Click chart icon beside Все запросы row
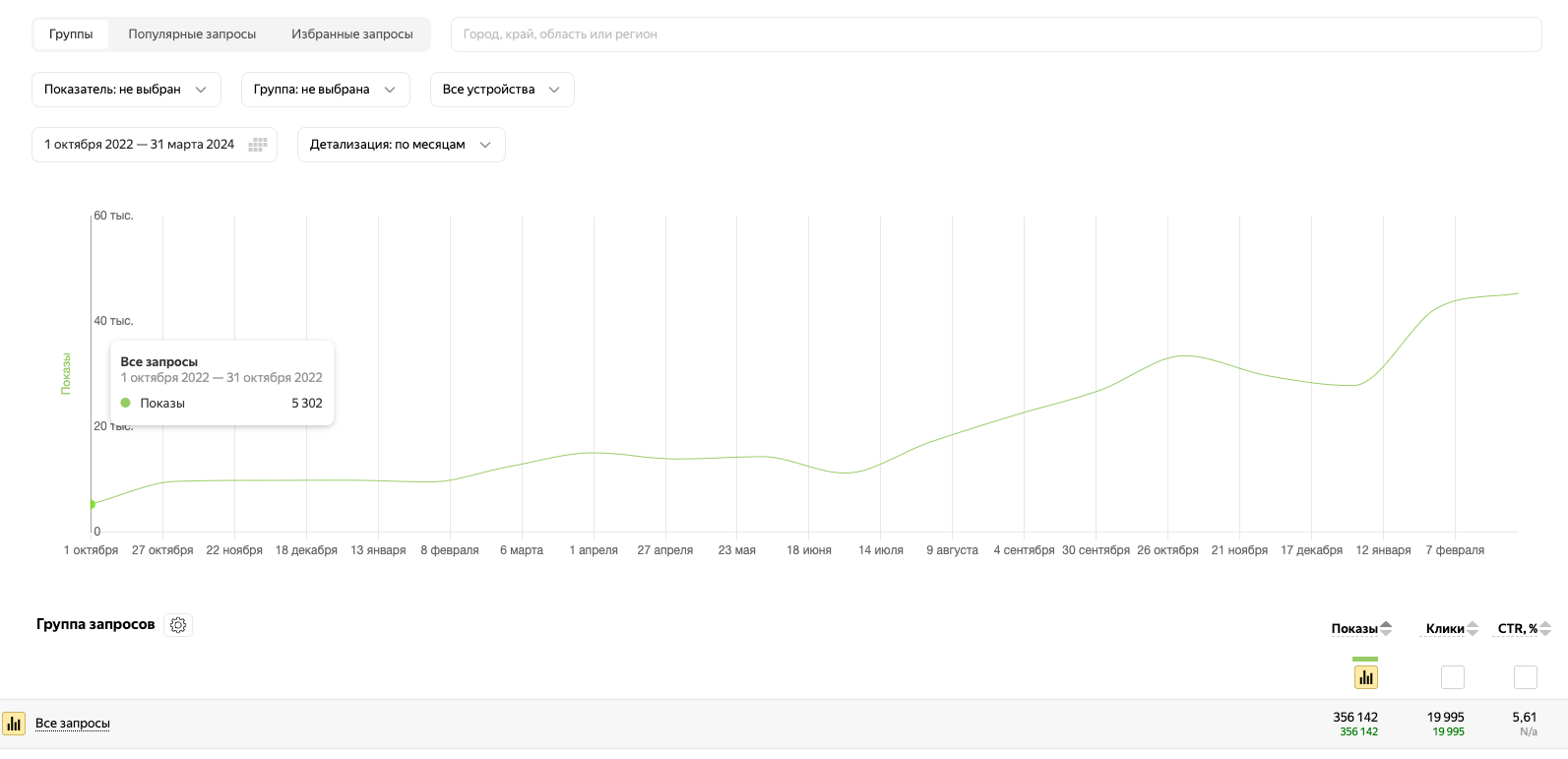This screenshot has width=1568, height=759. [x=14, y=724]
